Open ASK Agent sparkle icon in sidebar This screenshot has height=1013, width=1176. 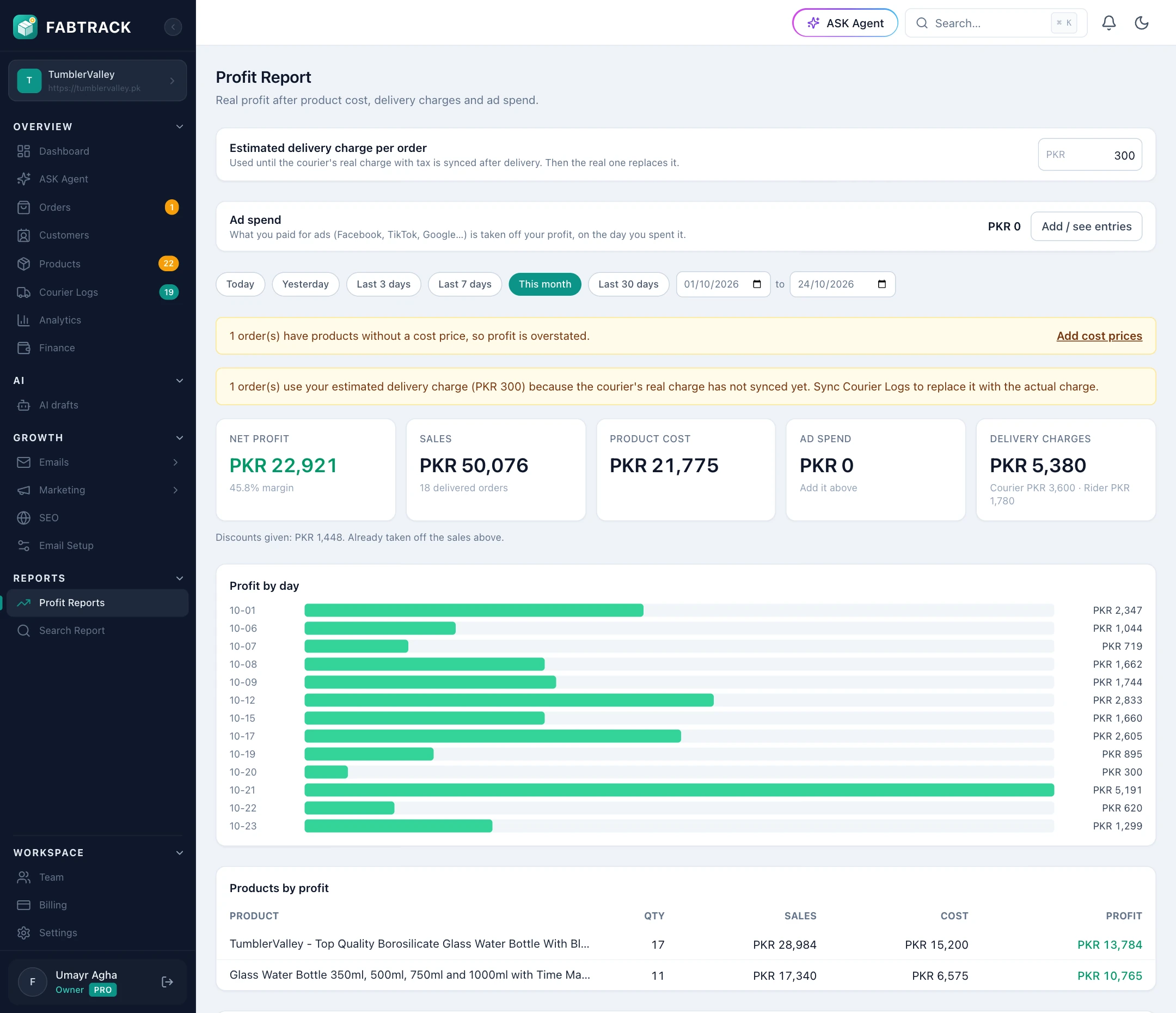coord(23,179)
